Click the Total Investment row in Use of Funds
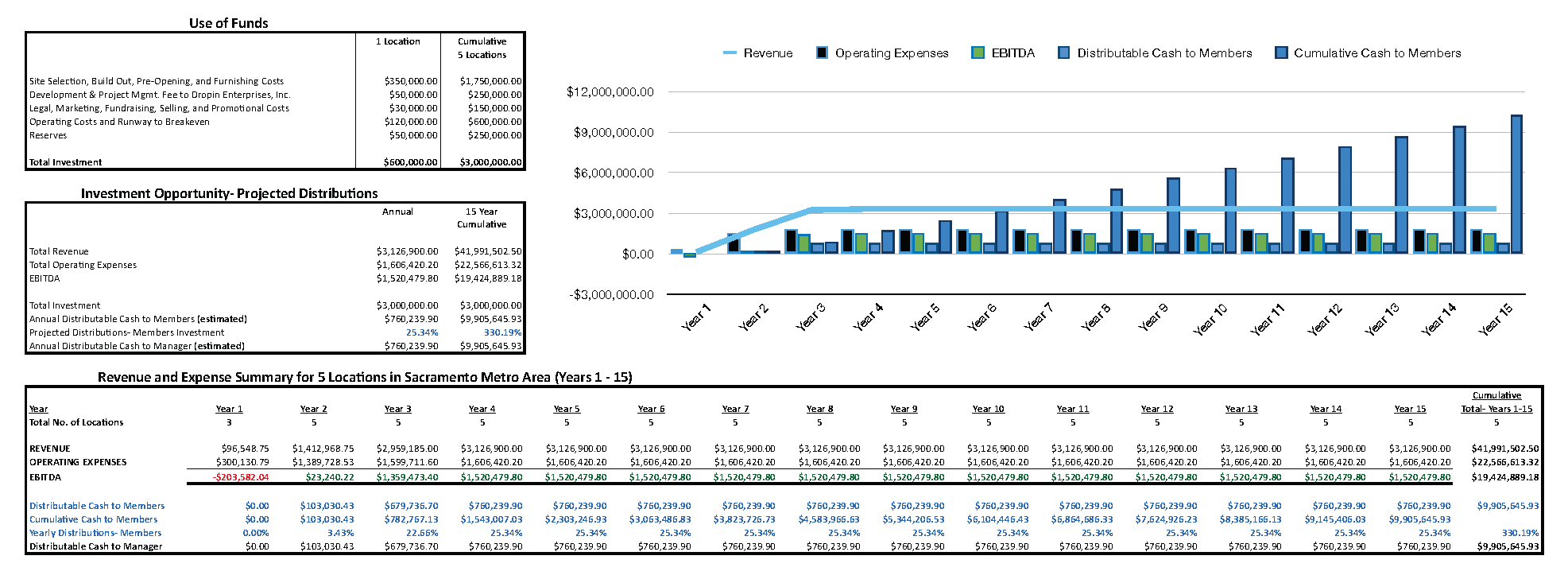The image size is (1568, 579). coord(66,162)
